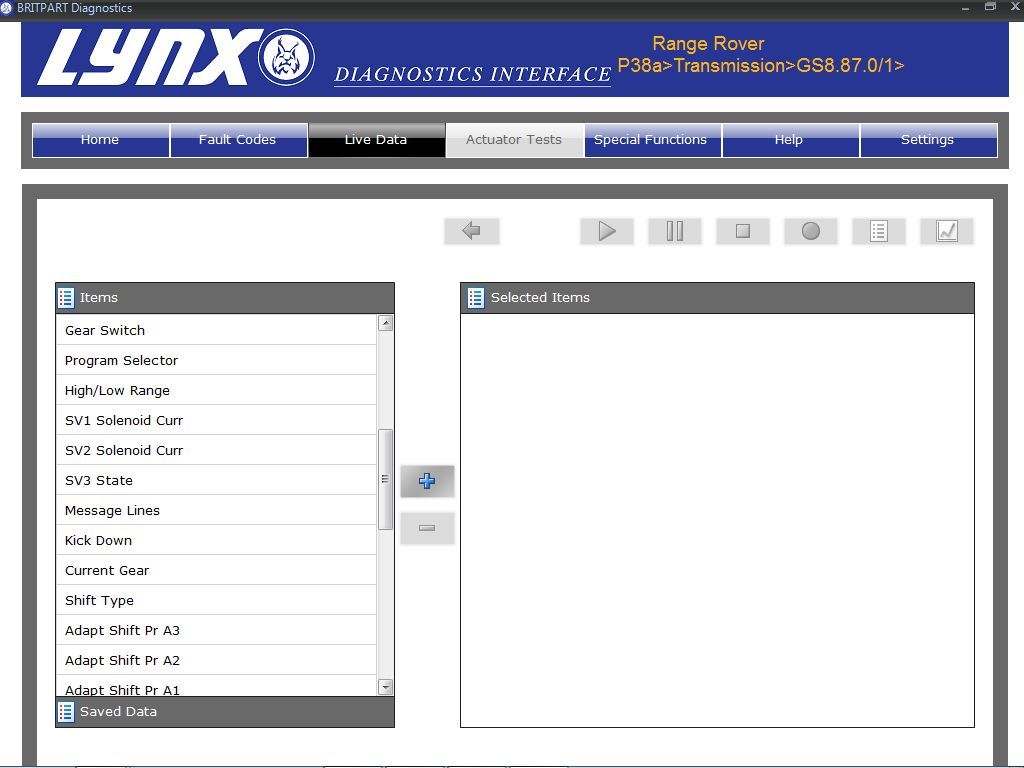
Task: Click the items list scroll up arrow
Action: 386,323
